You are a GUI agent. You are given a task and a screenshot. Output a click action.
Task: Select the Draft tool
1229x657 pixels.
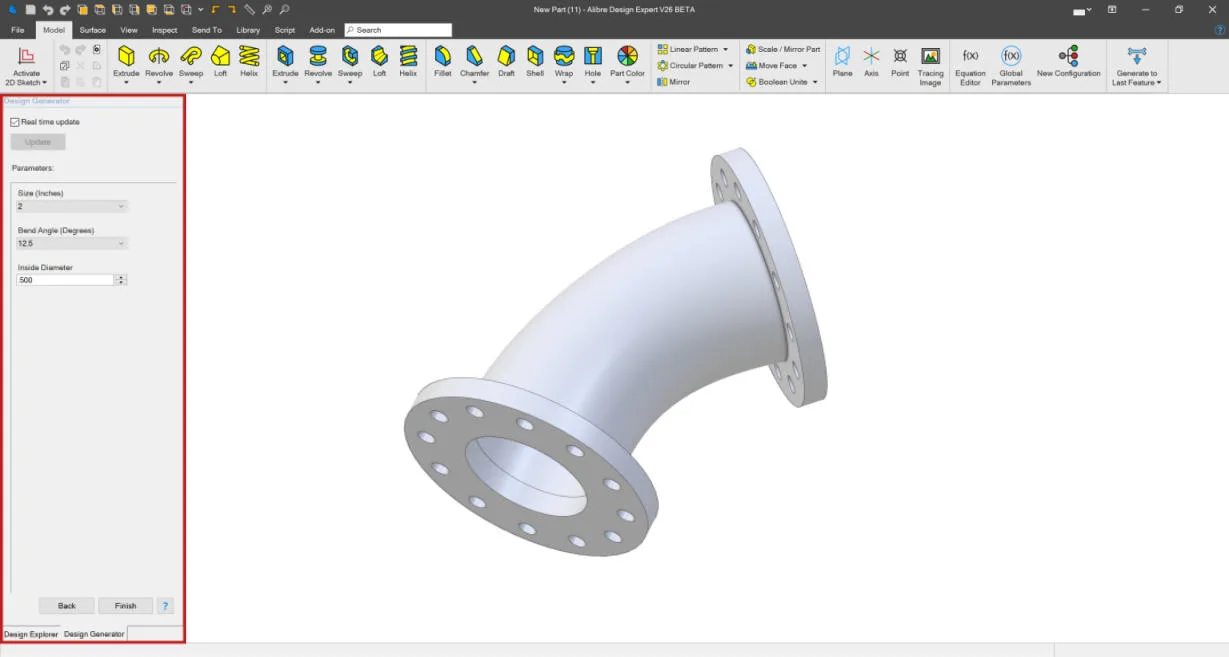pyautogui.click(x=506, y=62)
